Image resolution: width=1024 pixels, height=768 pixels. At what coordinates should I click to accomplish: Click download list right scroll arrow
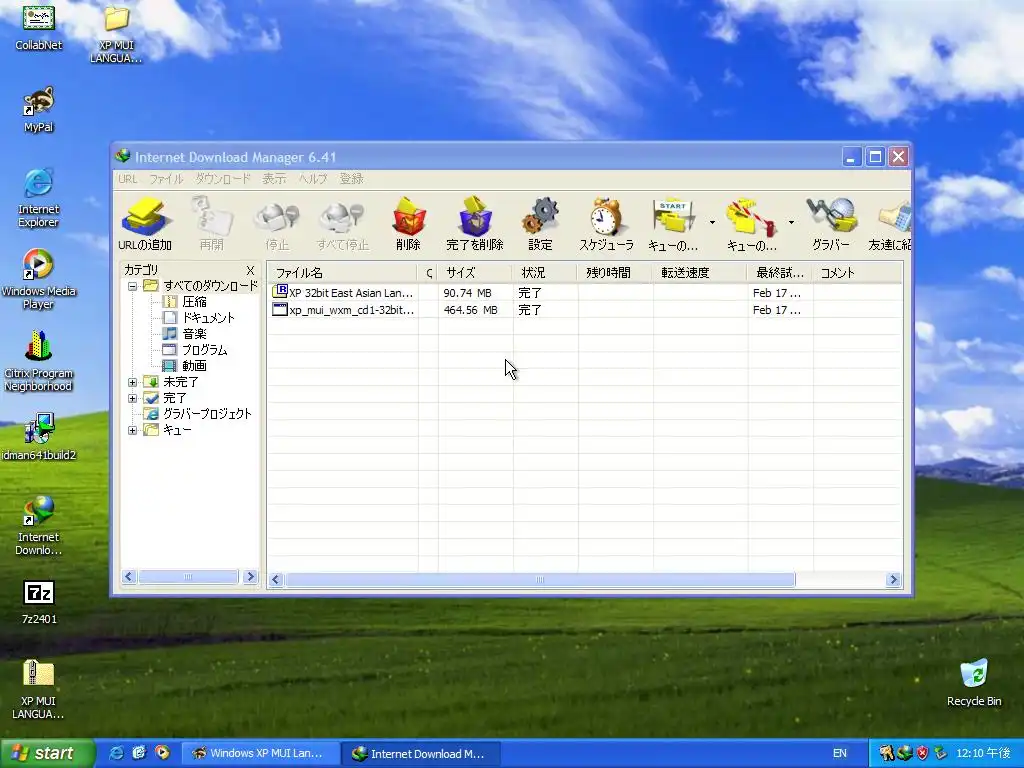point(893,579)
